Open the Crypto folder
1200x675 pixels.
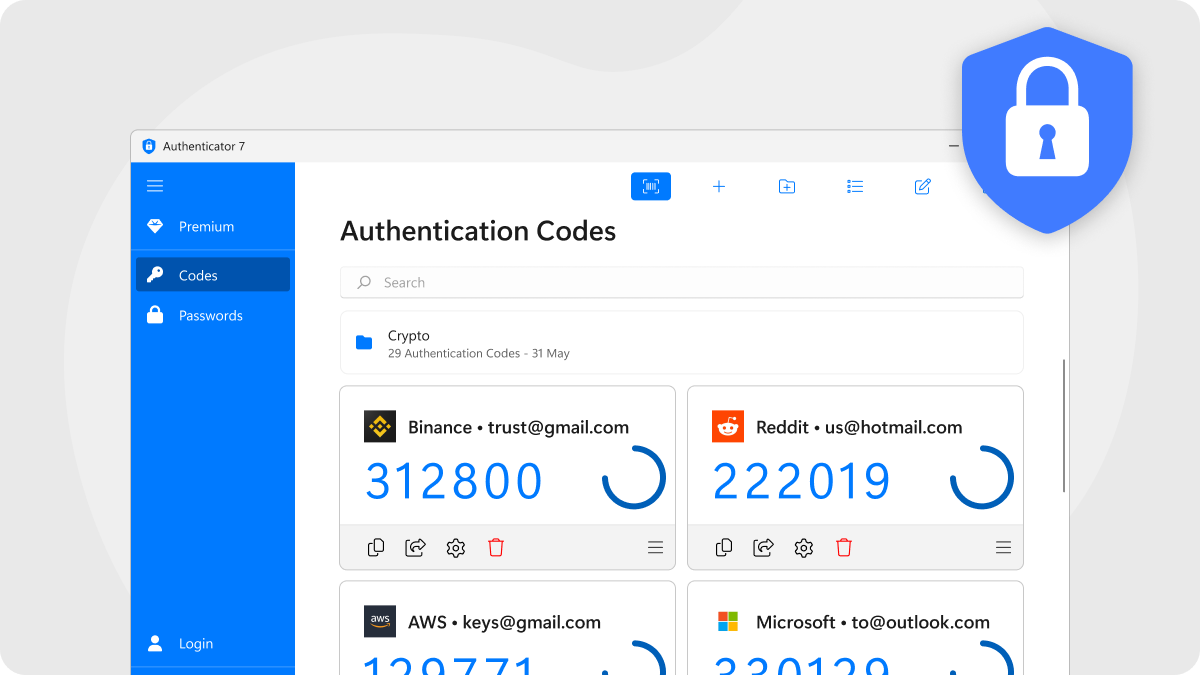click(x=681, y=343)
